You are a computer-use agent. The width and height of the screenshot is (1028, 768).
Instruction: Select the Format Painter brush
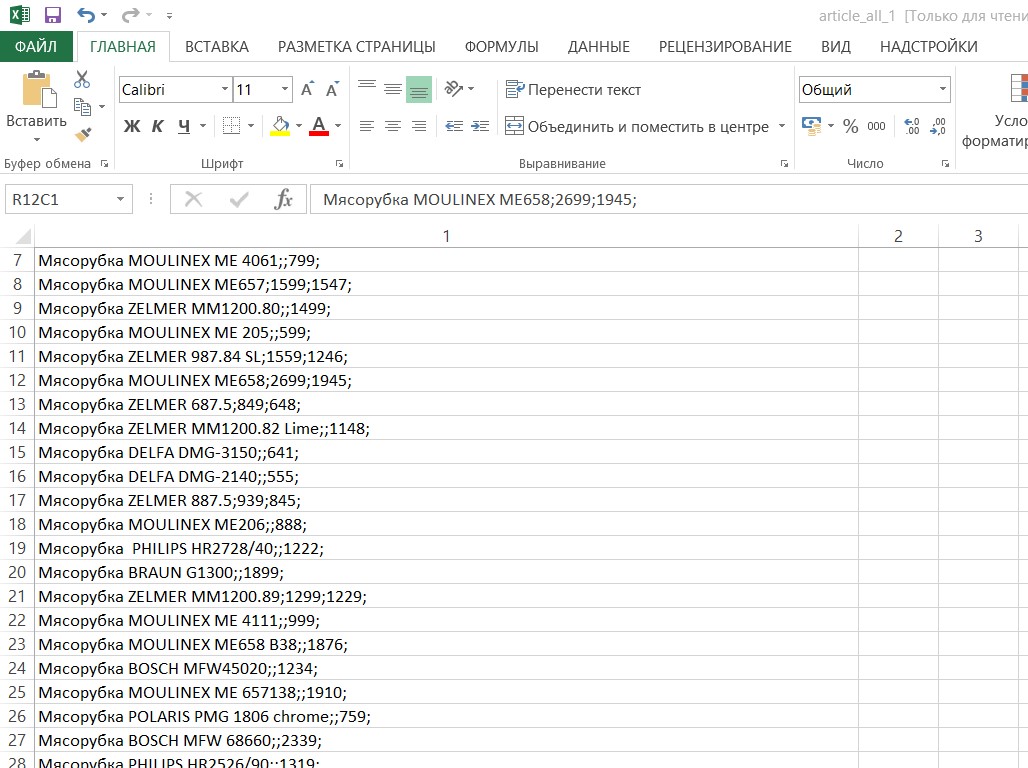[x=83, y=134]
